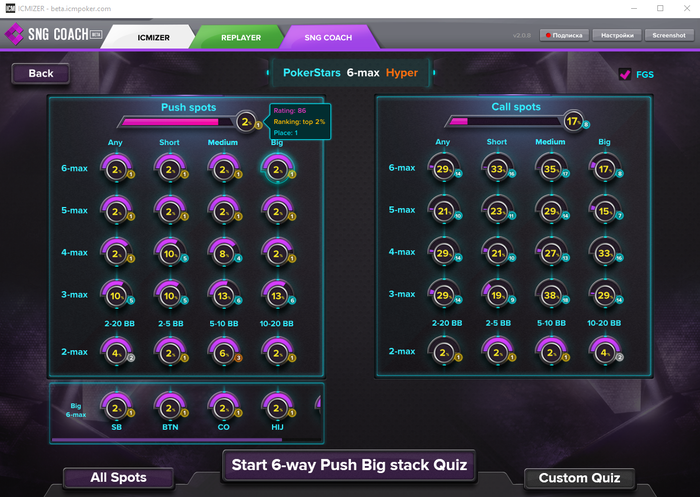Select Call 4-max Medium stack gauge
This screenshot has height=497, width=700.
(552, 252)
